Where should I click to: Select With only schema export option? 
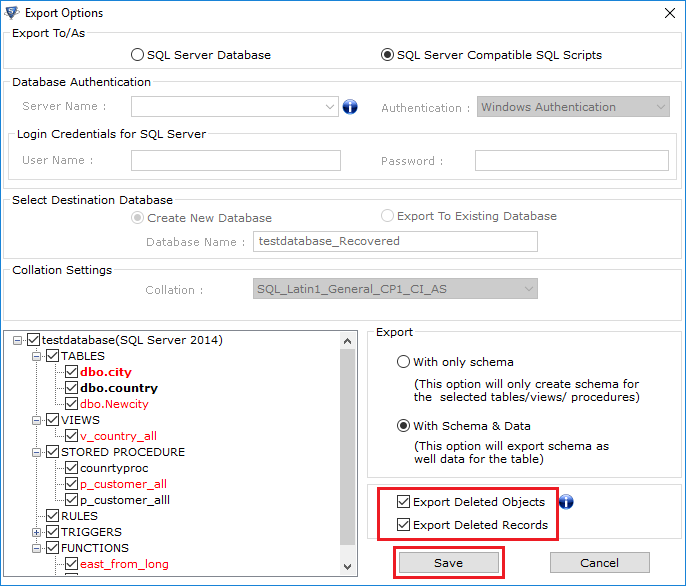click(x=404, y=362)
